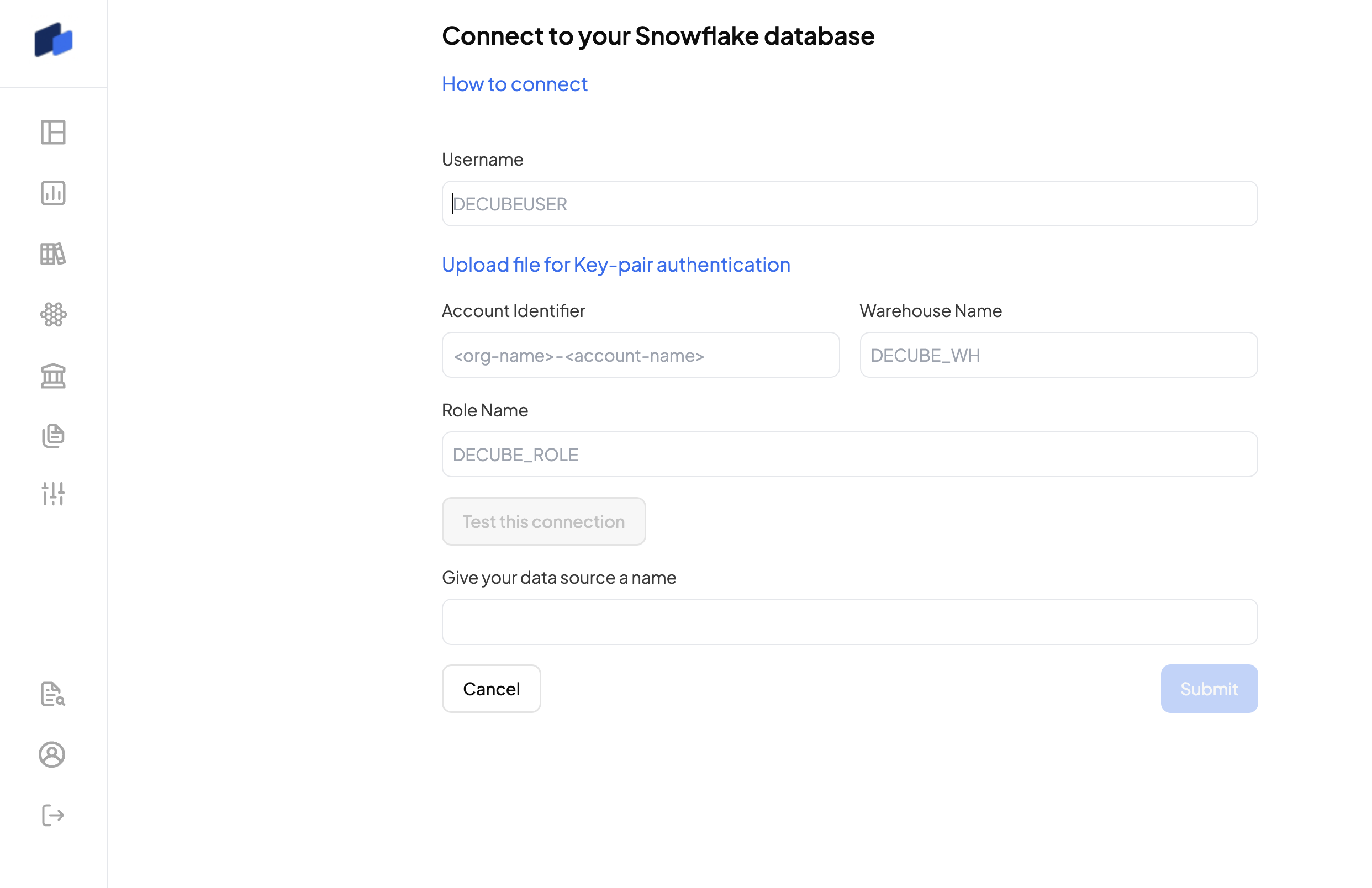Click the Role Name field
This screenshot has height=888, width=1372.
pos(849,454)
